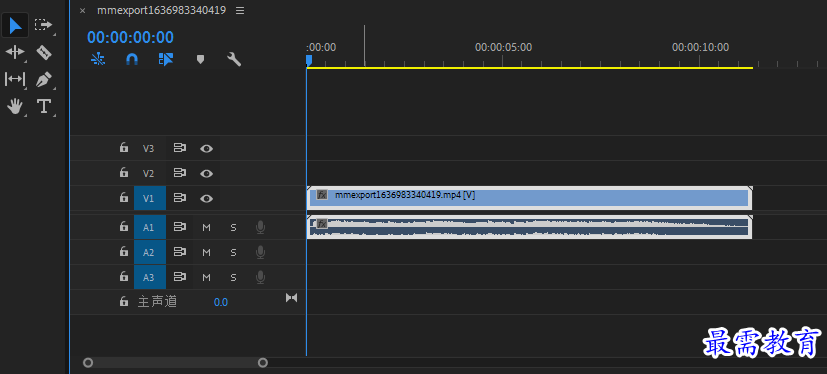Toggle sync lock on A3
This screenshot has height=374, width=827.
coord(180,277)
